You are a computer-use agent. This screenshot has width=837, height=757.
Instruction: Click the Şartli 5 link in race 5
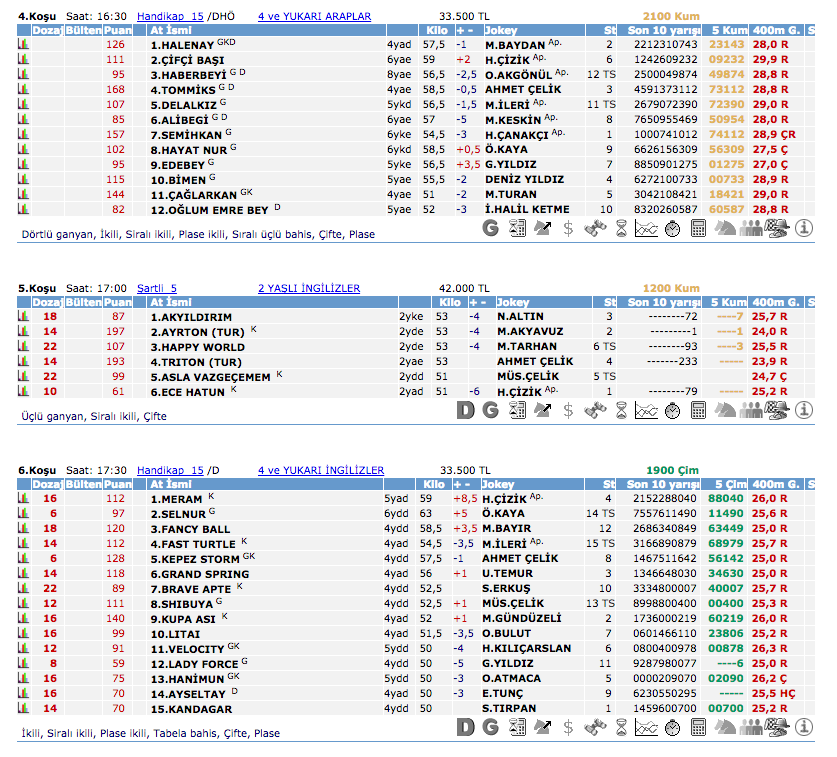(x=156, y=289)
